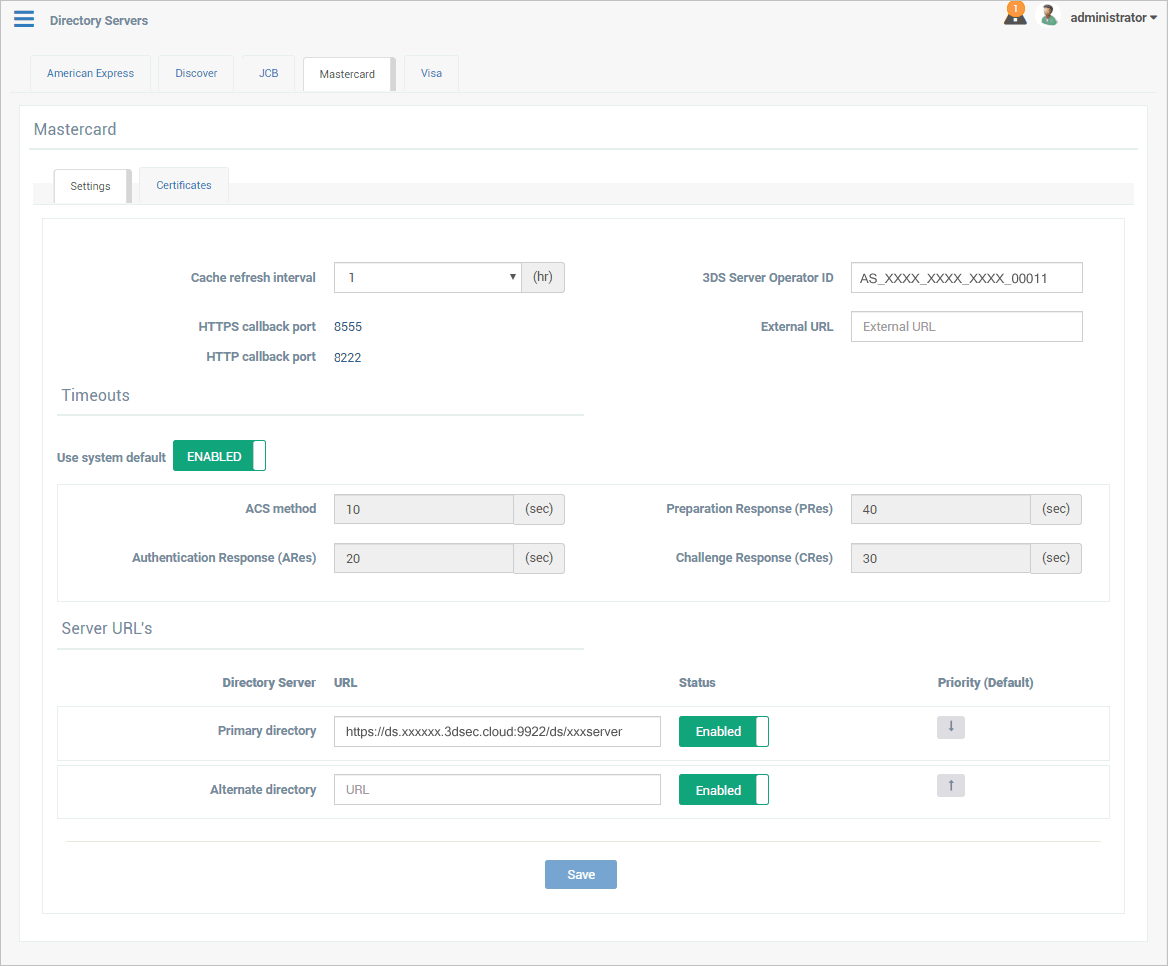Click the administrator user avatar icon

(x=1049, y=16)
